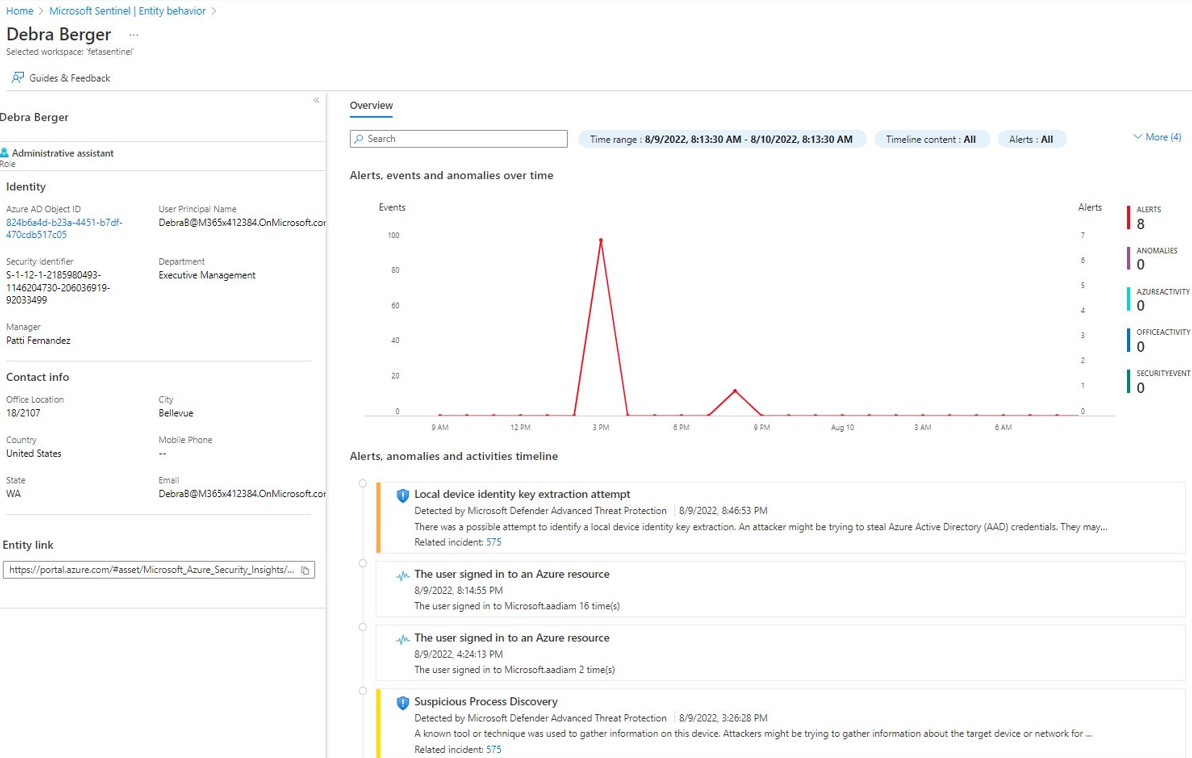Click in the Search input field
Image resolution: width=1192 pixels, height=758 pixels.
pos(458,139)
